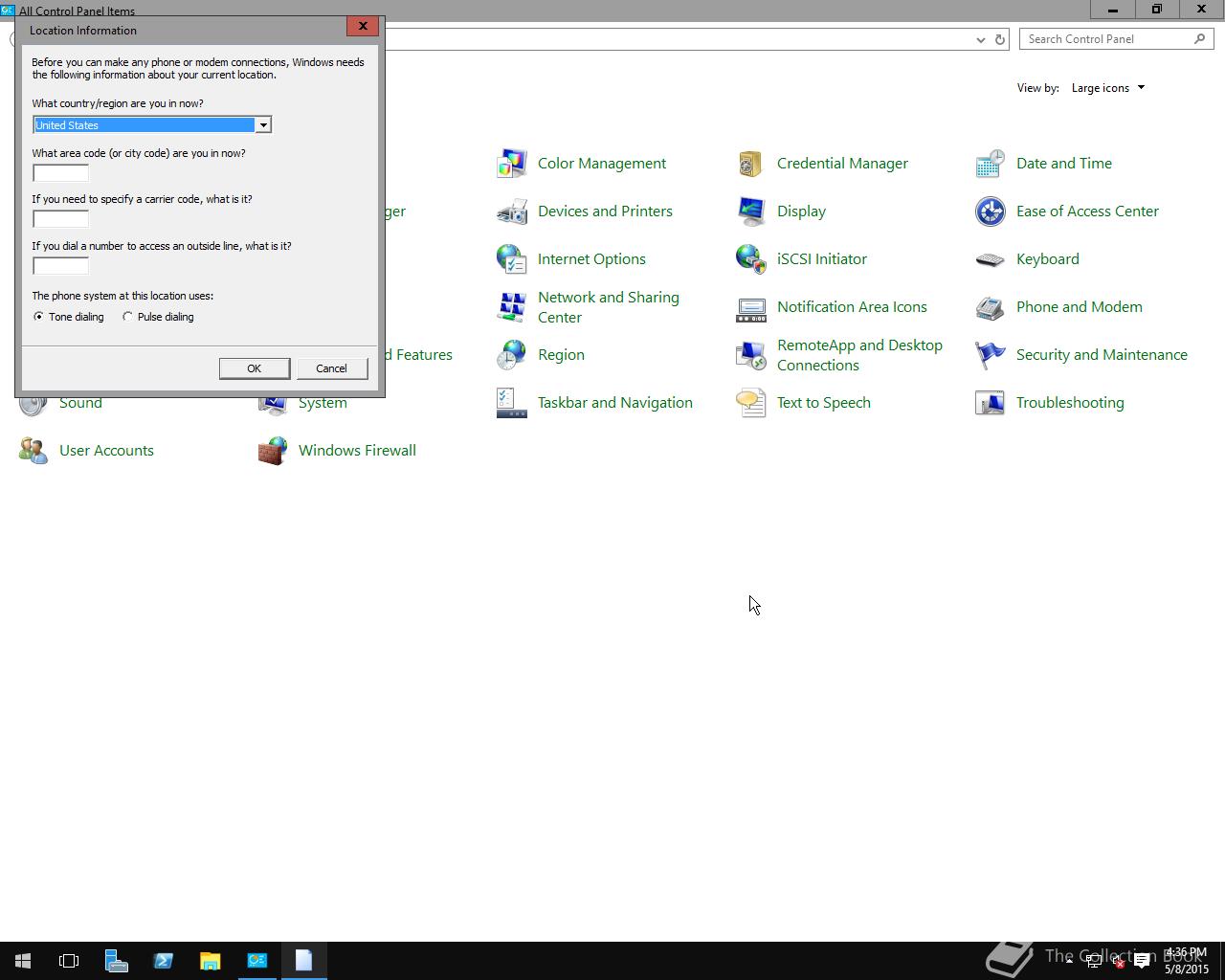The height and width of the screenshot is (980, 1225).
Task: Click Cancel in the Location Information dialog
Action: click(331, 368)
